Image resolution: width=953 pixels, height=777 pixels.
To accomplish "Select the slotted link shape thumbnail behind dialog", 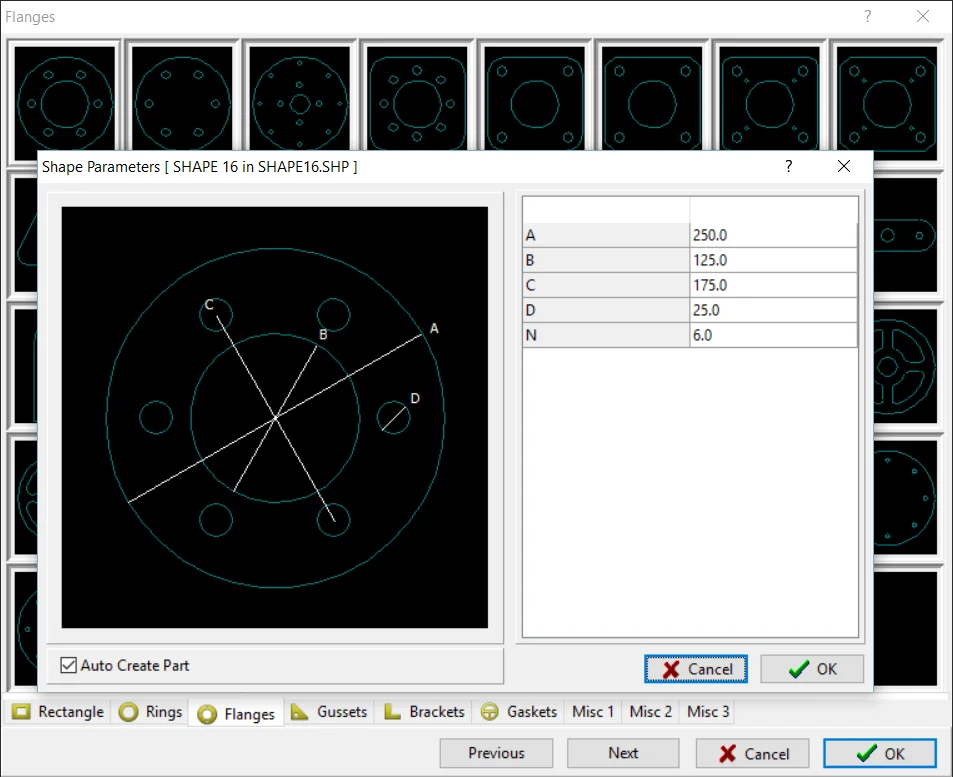I will point(905,235).
